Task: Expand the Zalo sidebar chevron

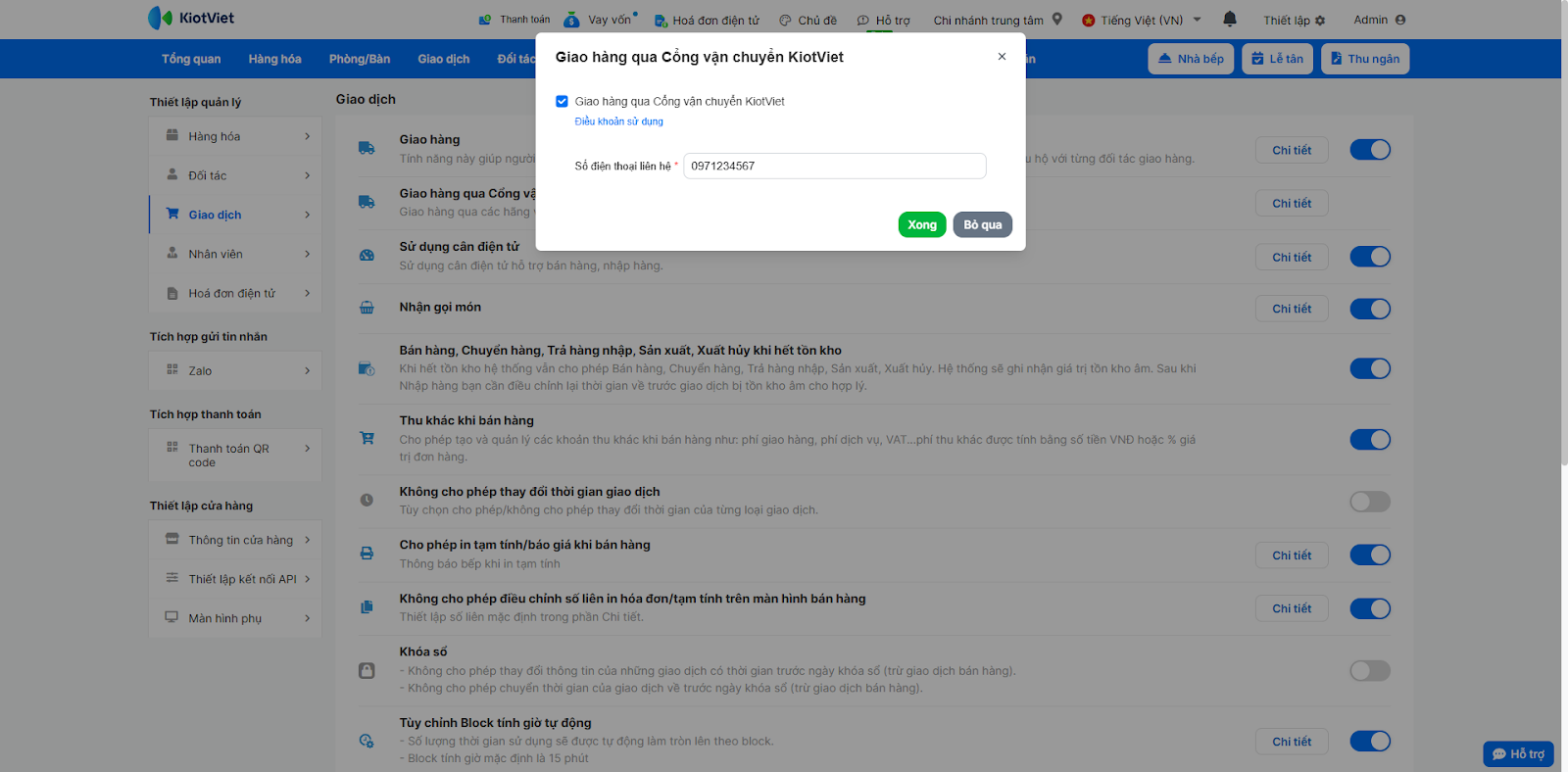Action: [x=307, y=370]
